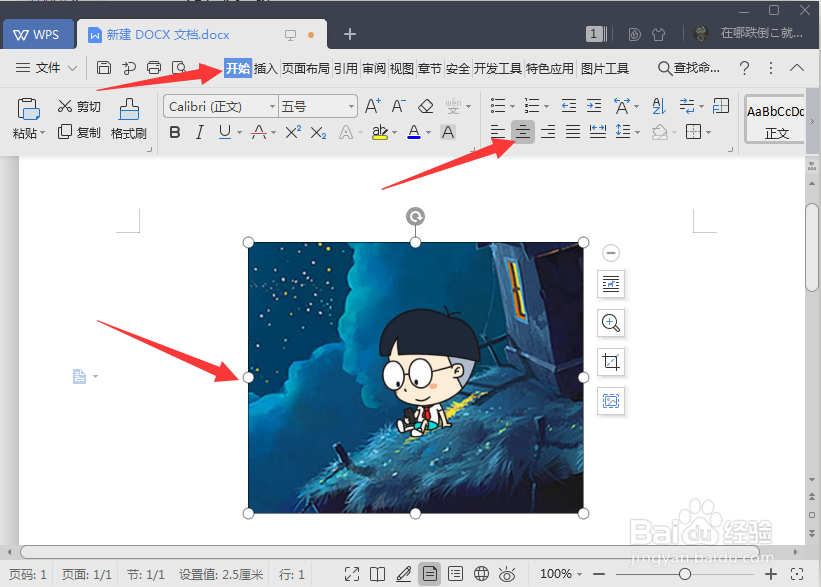Open zoom percentage 100% dropdown
The image size is (821, 587).
pos(580,574)
